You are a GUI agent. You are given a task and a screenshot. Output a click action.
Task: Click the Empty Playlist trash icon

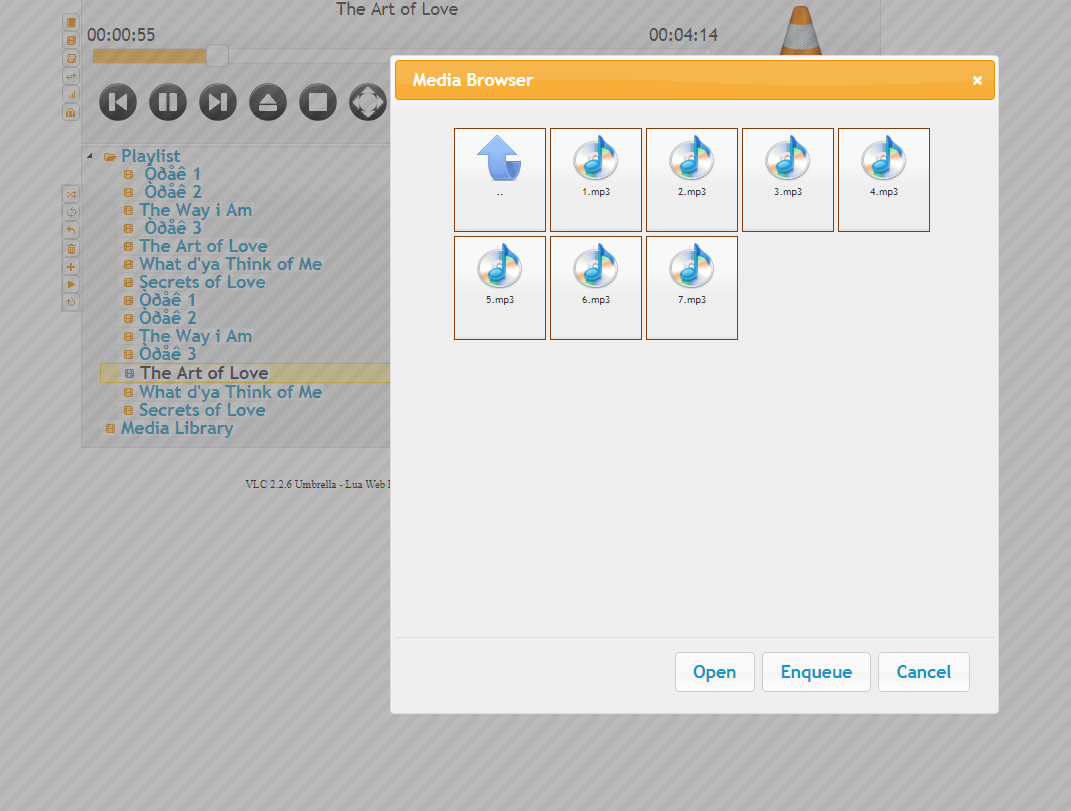point(71,249)
